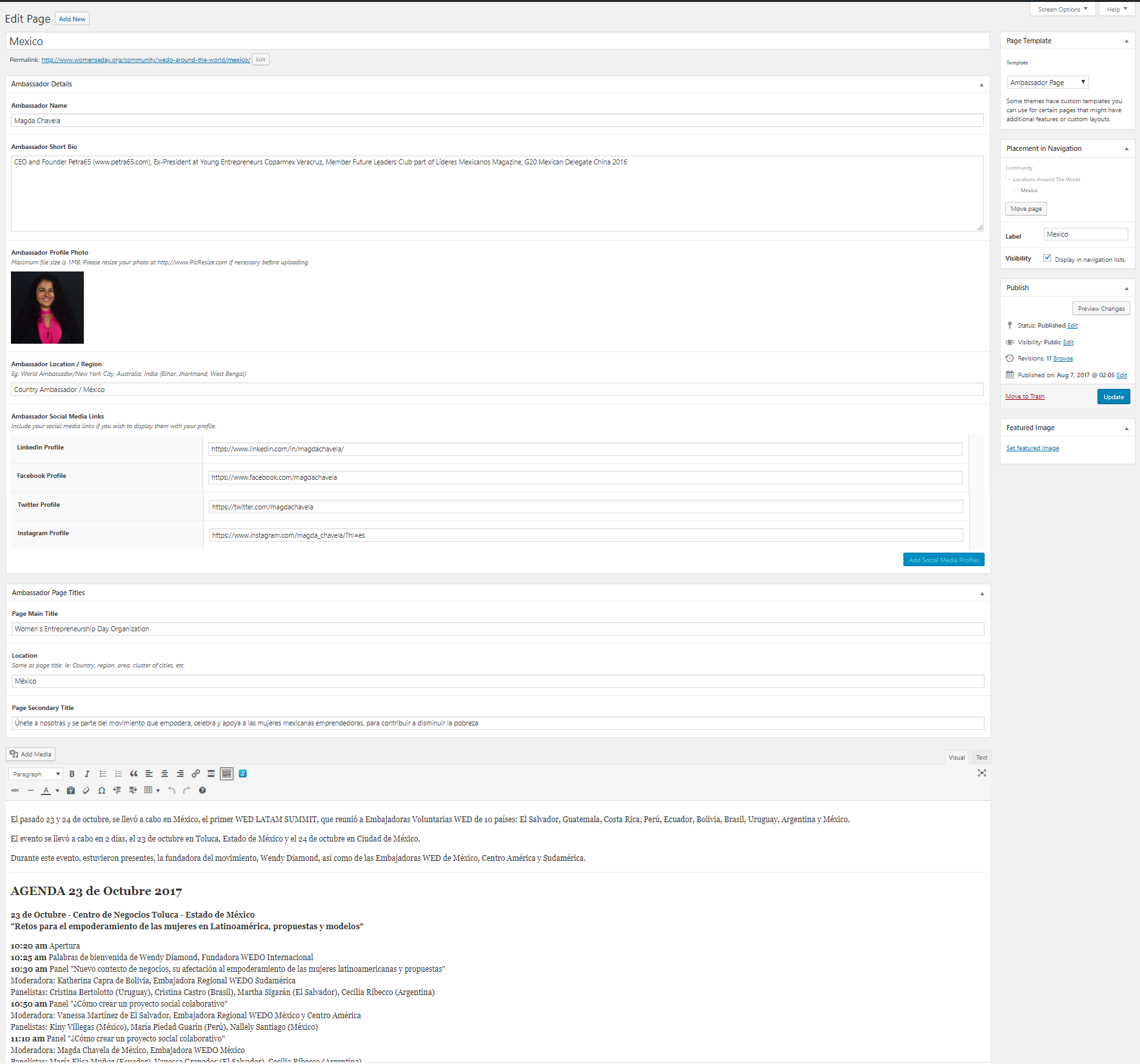Open the Screen Options menu
This screenshot has height=1064, width=1140.
click(x=1061, y=9)
